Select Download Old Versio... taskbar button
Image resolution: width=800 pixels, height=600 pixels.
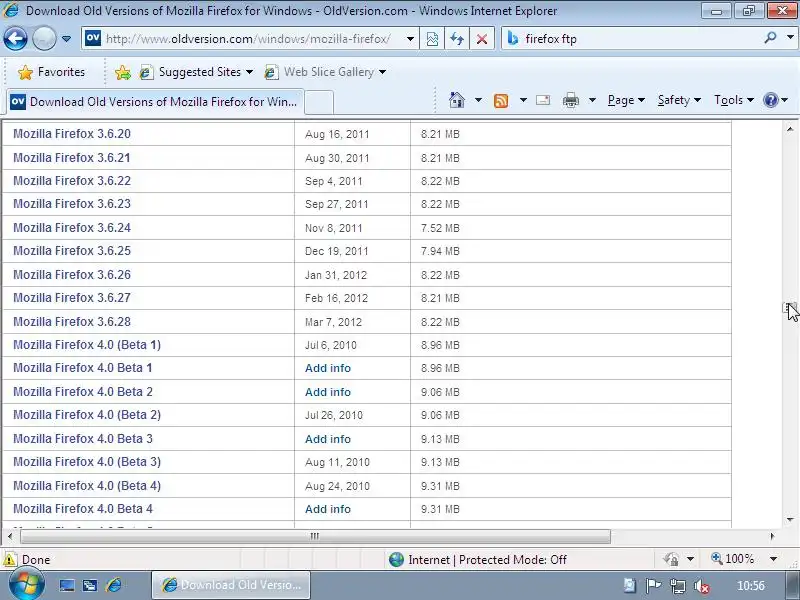tap(231, 585)
